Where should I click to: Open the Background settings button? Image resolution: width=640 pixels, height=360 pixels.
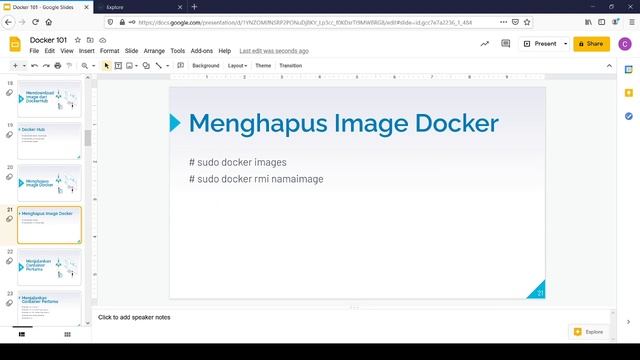(x=206, y=66)
